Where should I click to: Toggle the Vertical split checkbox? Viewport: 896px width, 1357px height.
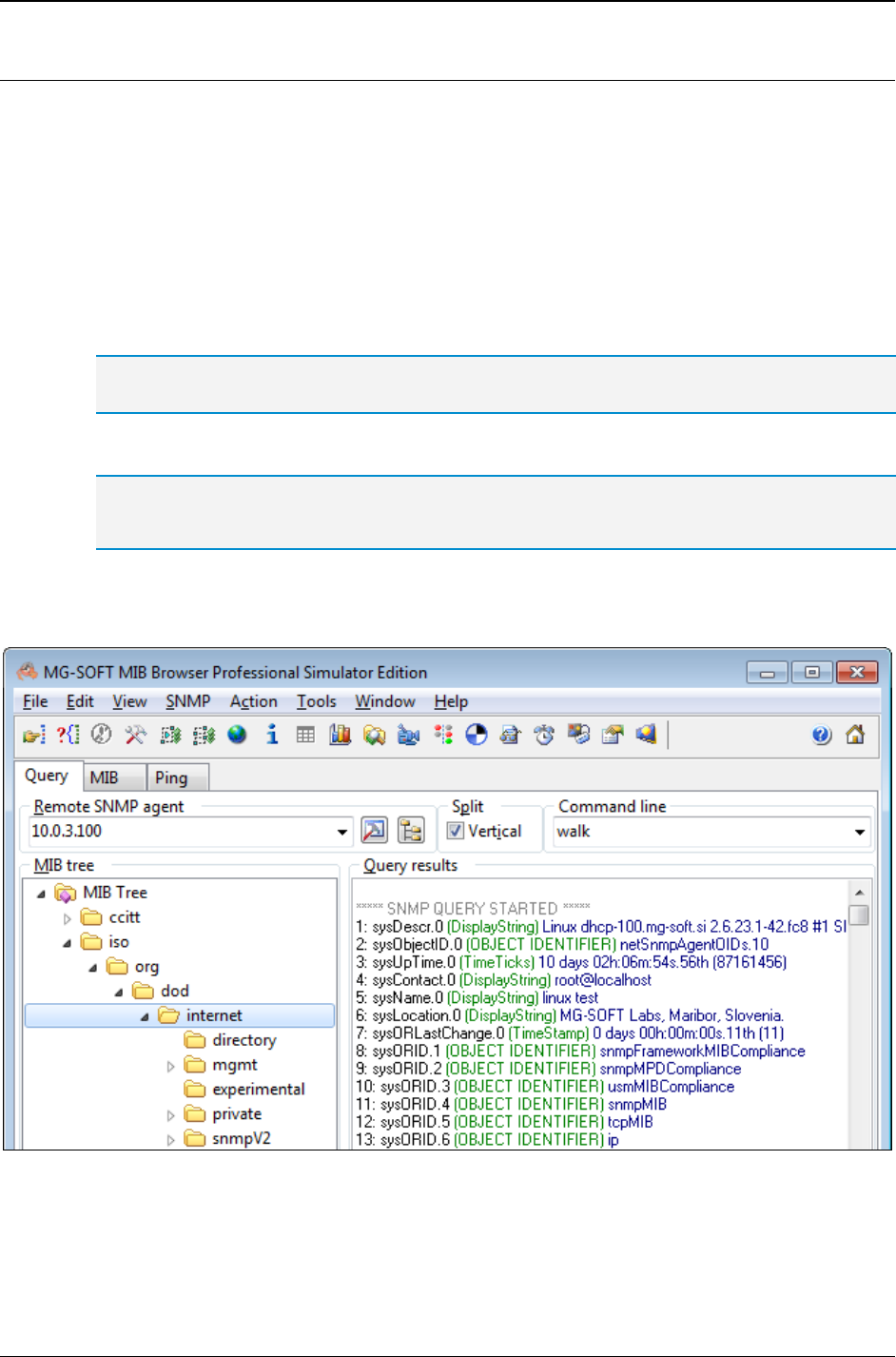pos(456,831)
